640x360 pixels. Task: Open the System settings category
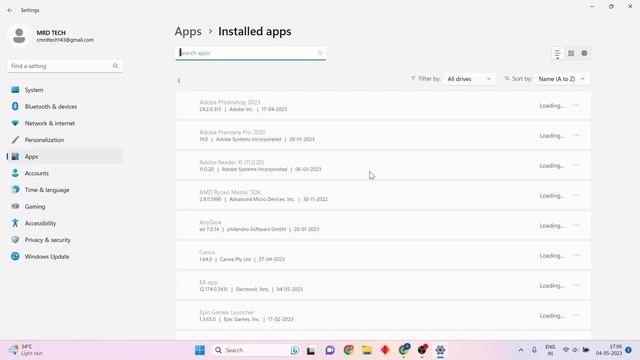click(x=65, y=90)
